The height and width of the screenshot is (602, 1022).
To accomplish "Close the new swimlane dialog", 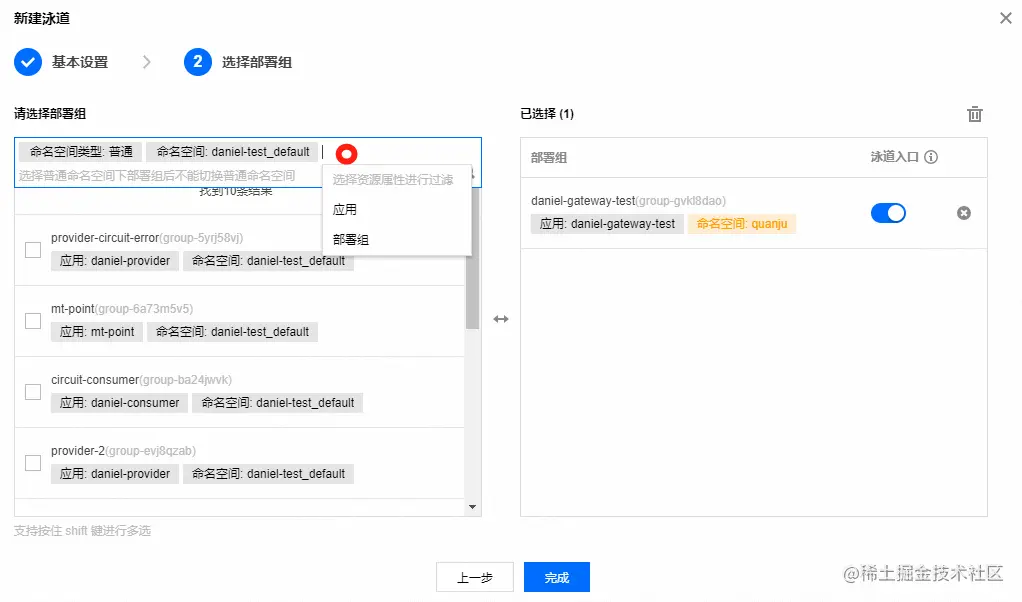I will point(1006,18).
